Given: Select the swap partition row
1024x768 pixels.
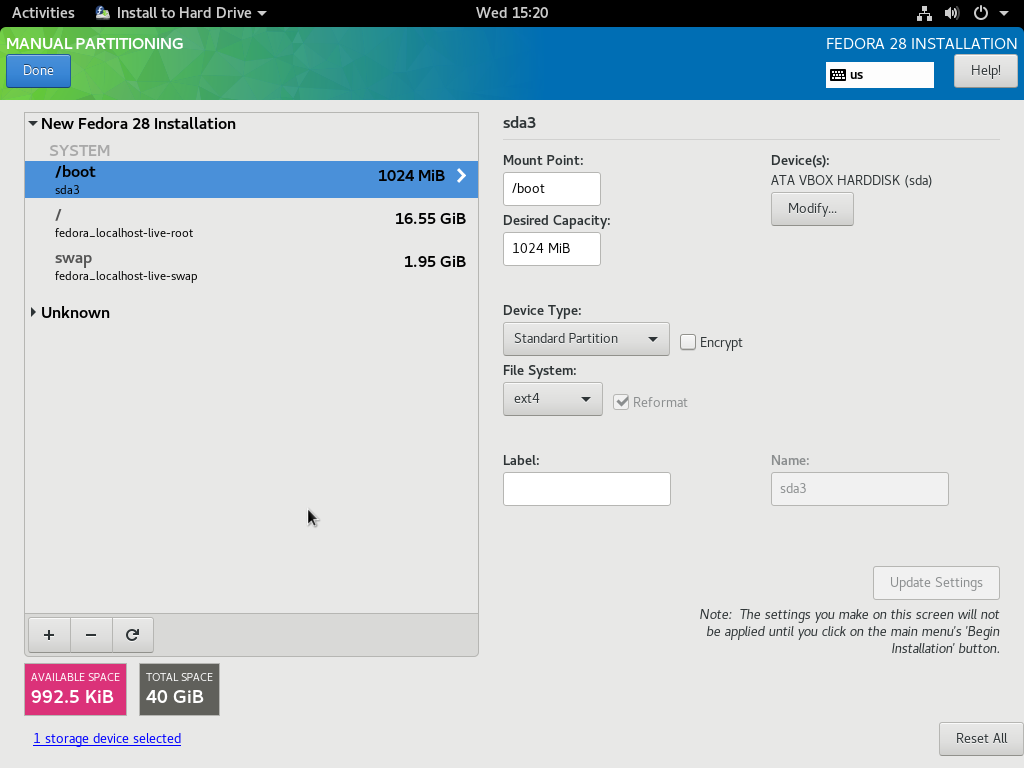Looking at the screenshot, I should (251, 266).
